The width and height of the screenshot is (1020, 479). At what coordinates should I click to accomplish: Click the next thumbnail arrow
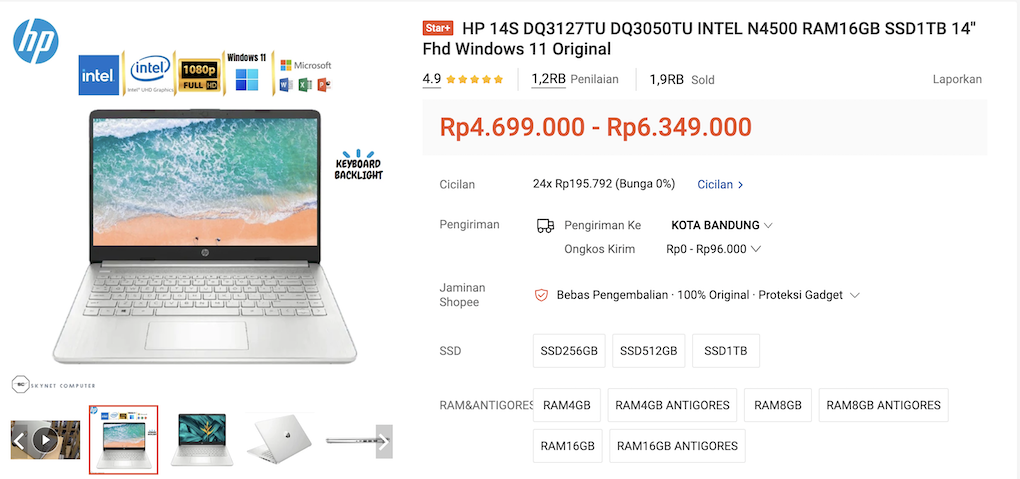point(384,441)
